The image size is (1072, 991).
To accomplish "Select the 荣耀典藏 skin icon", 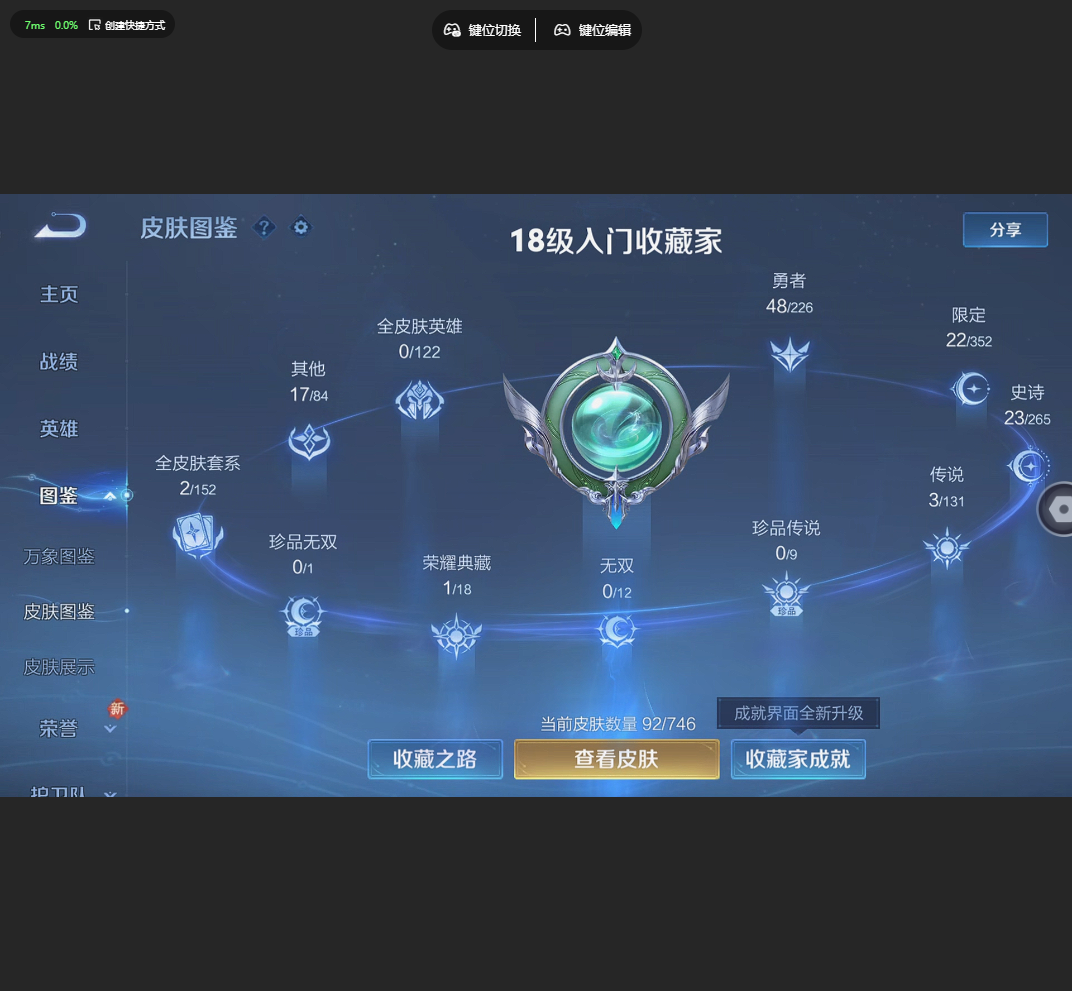I will pos(457,636).
